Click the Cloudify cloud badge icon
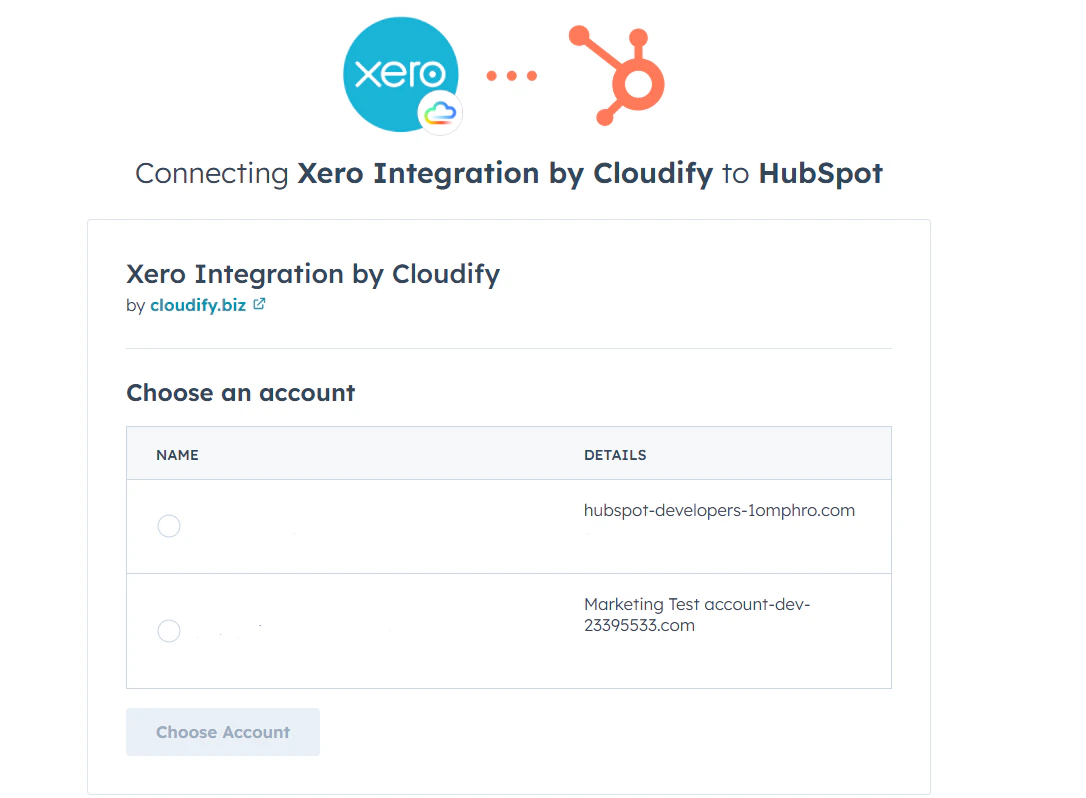Screen dimensions: 1086x798 pos(440,112)
